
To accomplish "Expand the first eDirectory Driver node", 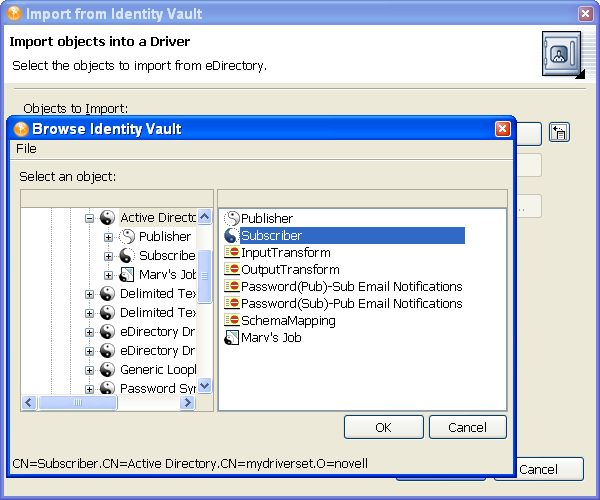I will coord(90,332).
